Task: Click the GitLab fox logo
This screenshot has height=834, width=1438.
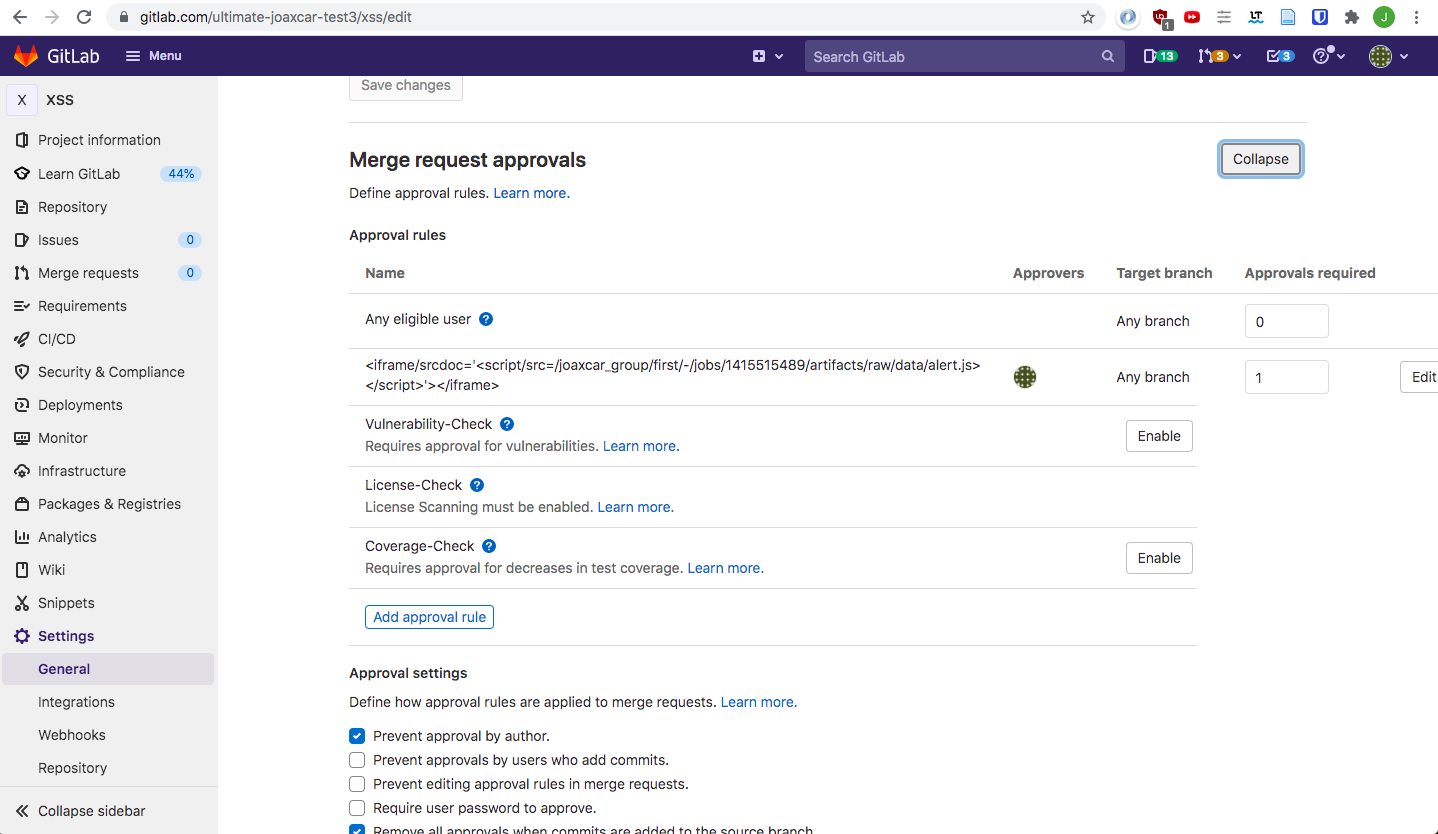Action: (x=26, y=56)
